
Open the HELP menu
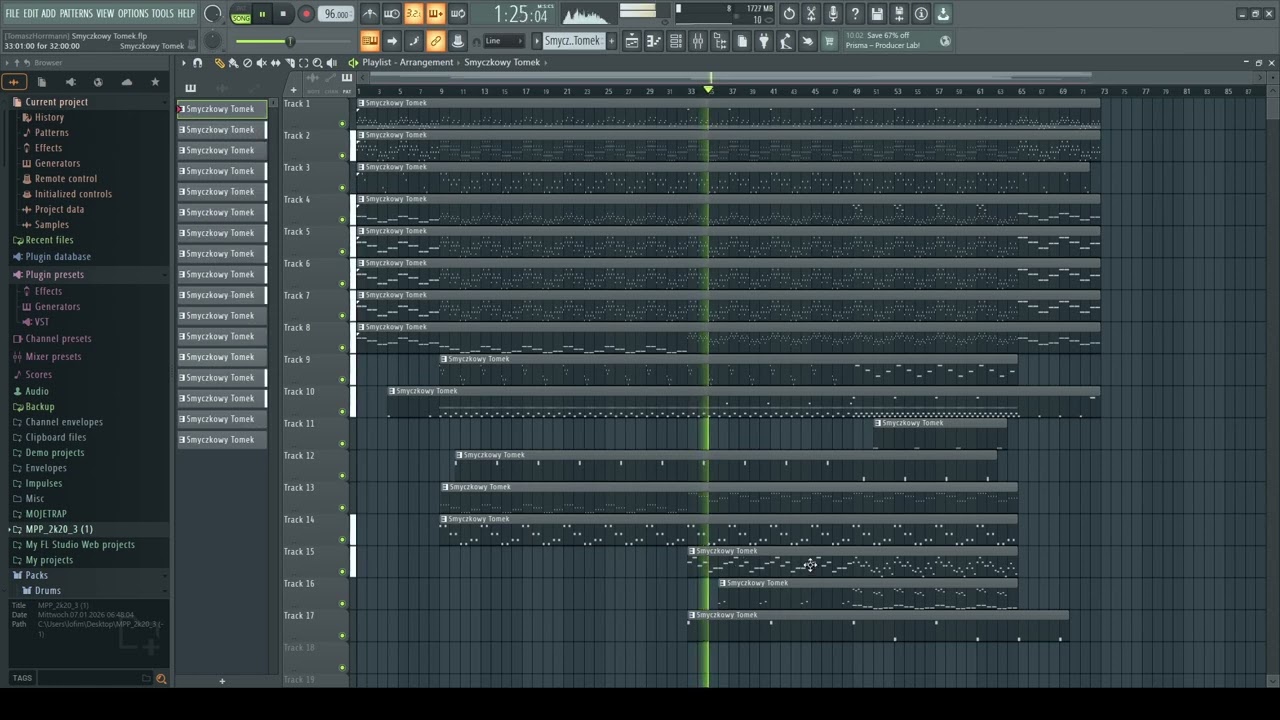[186, 13]
